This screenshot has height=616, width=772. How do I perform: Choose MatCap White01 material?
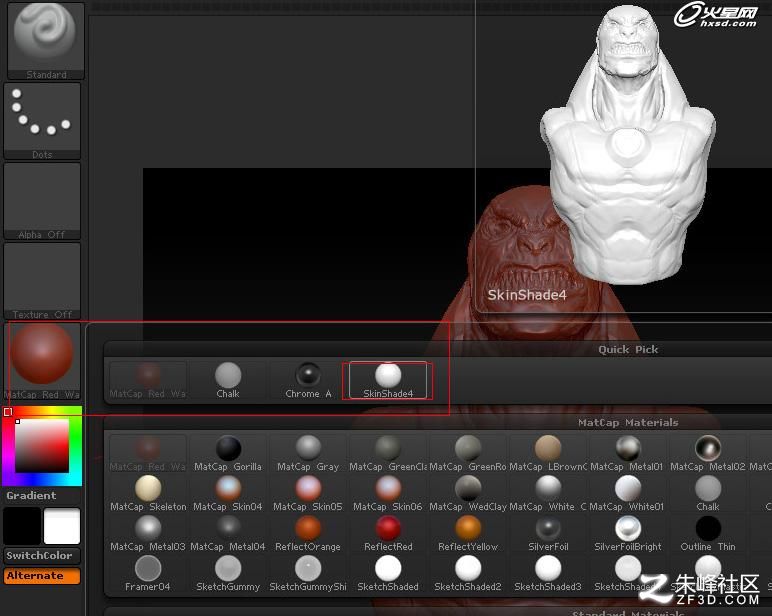[x=628, y=493]
